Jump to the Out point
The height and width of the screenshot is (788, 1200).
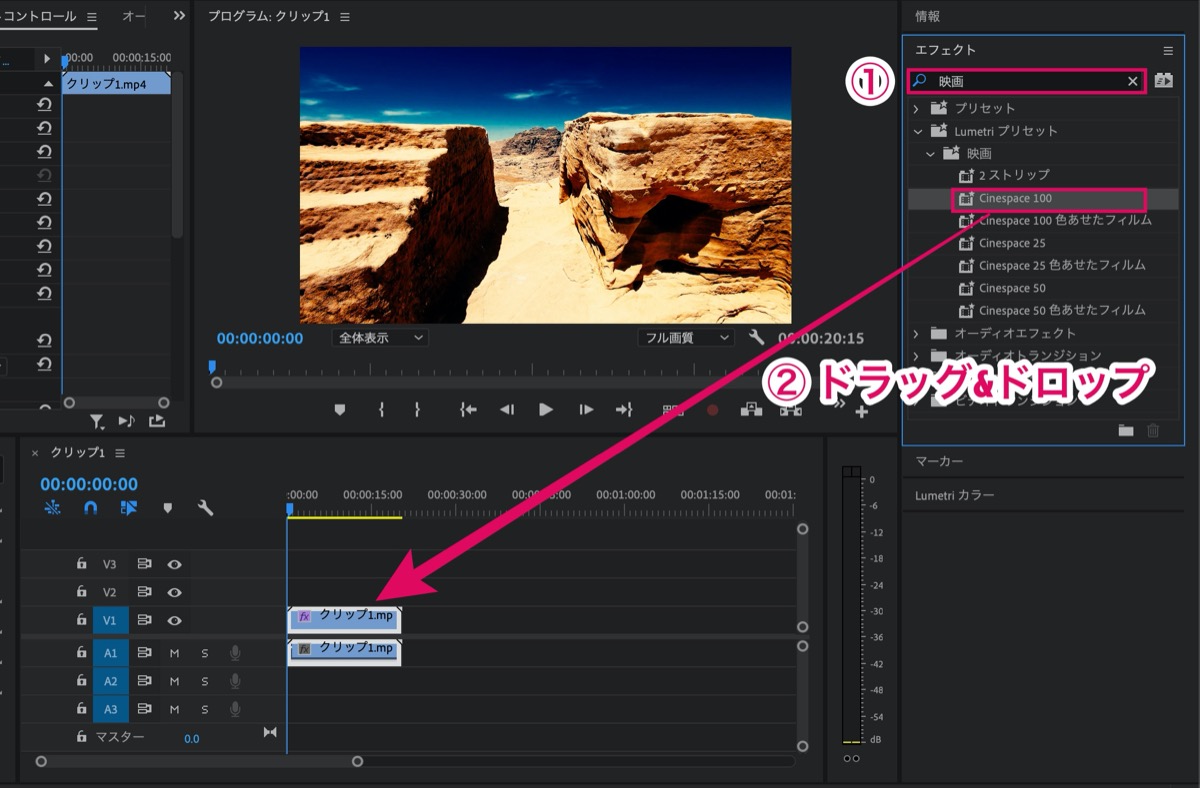624,410
